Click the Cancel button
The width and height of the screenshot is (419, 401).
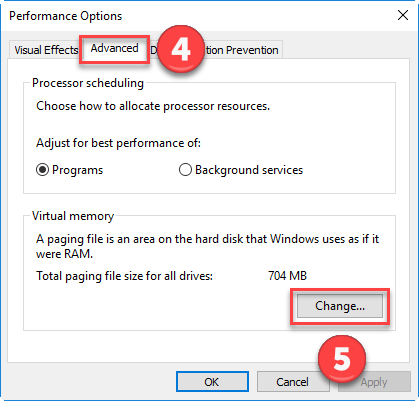pos(293,382)
